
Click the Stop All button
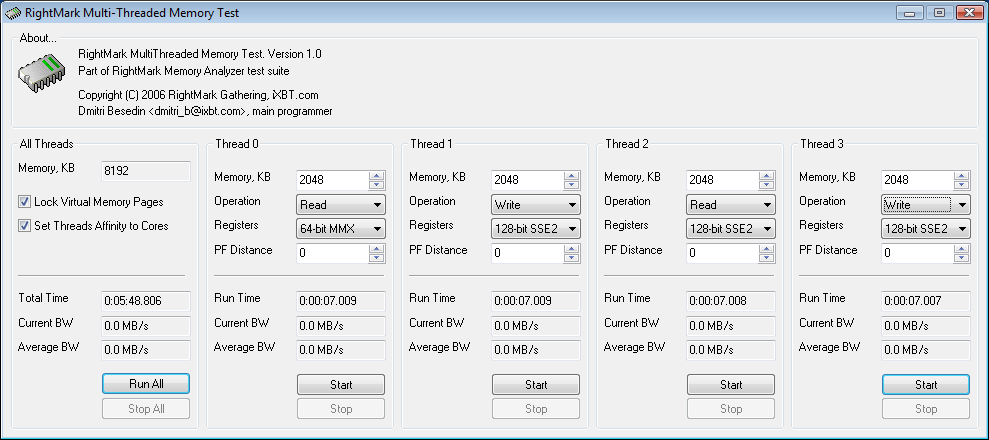(146, 408)
